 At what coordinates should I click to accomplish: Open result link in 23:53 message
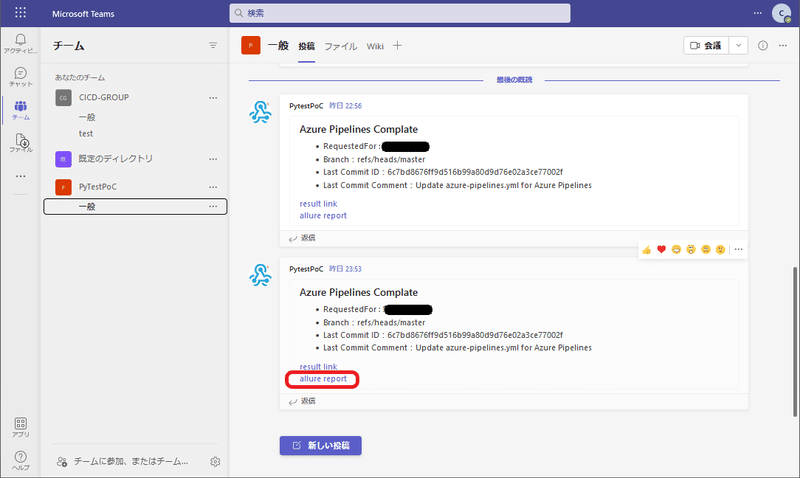tap(318, 367)
